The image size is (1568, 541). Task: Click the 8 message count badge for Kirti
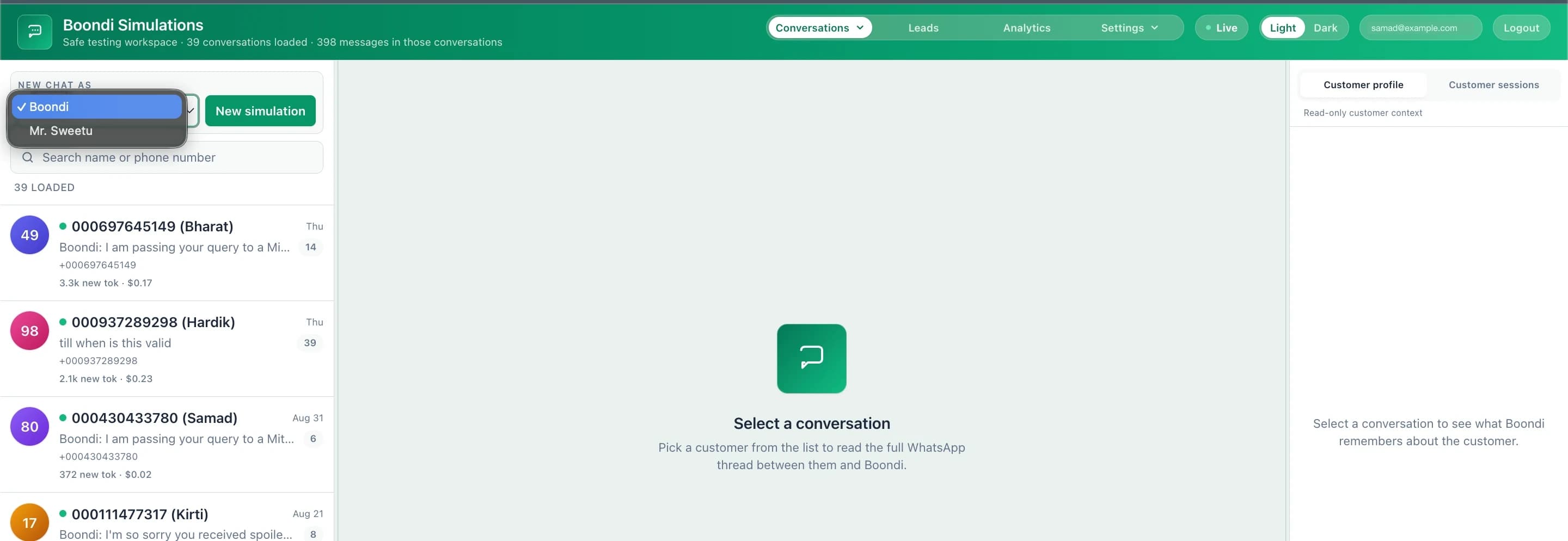tap(313, 534)
